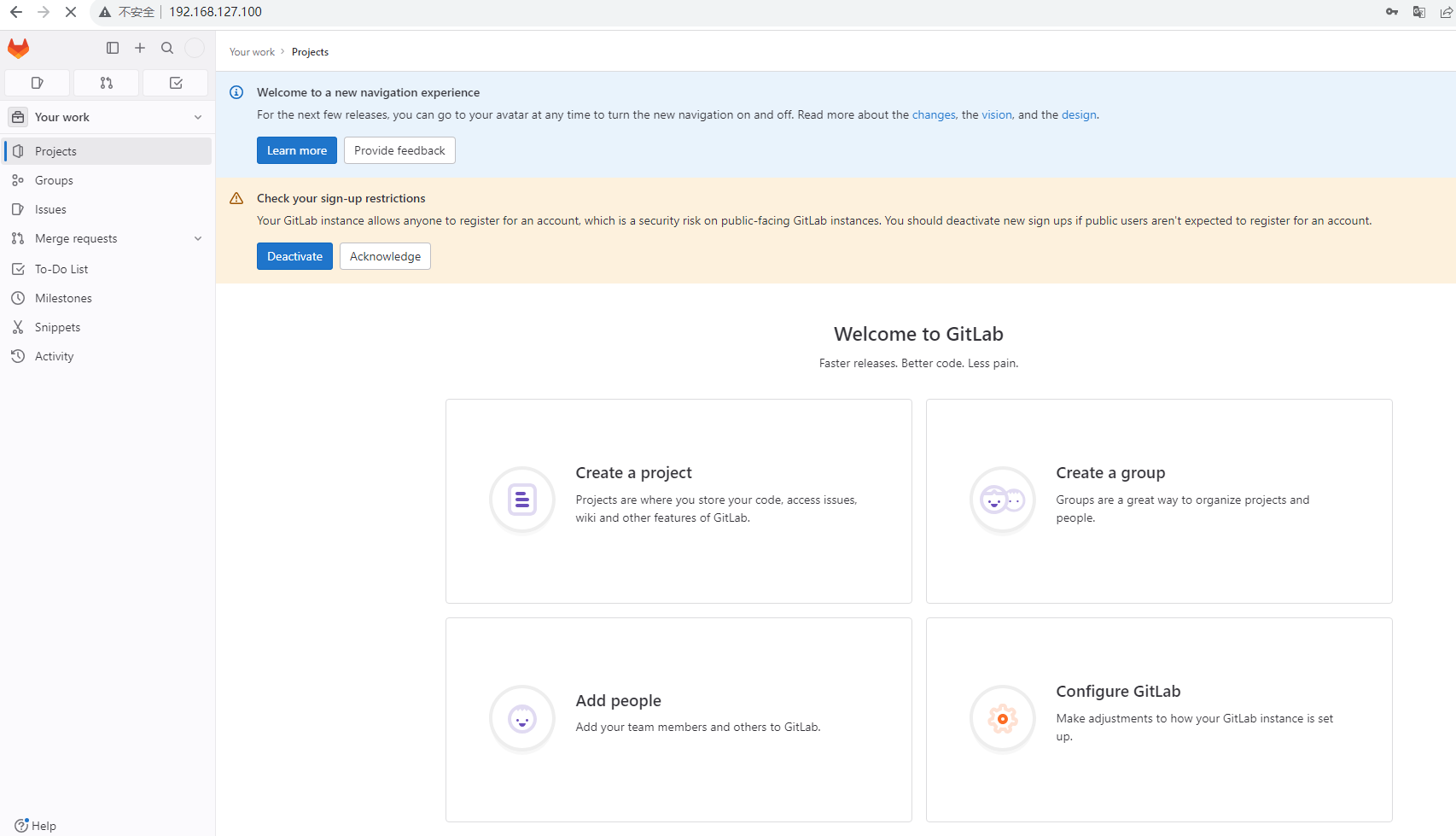Screen dimensions: 1456x836
Task: Click Your work breadcrumb link
Action: click(x=252, y=52)
